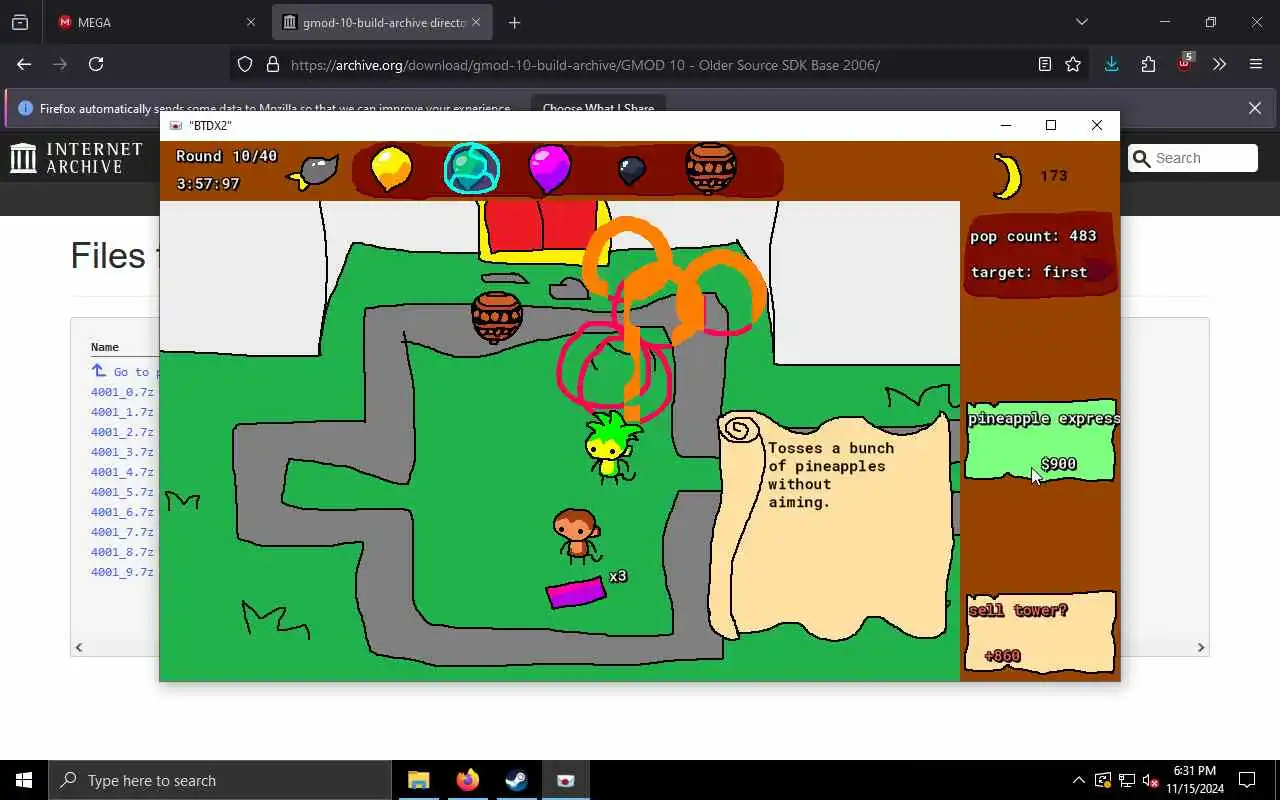Viewport: 1280px width, 800px height.
Task: Click the taskbar search box
Action: [219, 780]
